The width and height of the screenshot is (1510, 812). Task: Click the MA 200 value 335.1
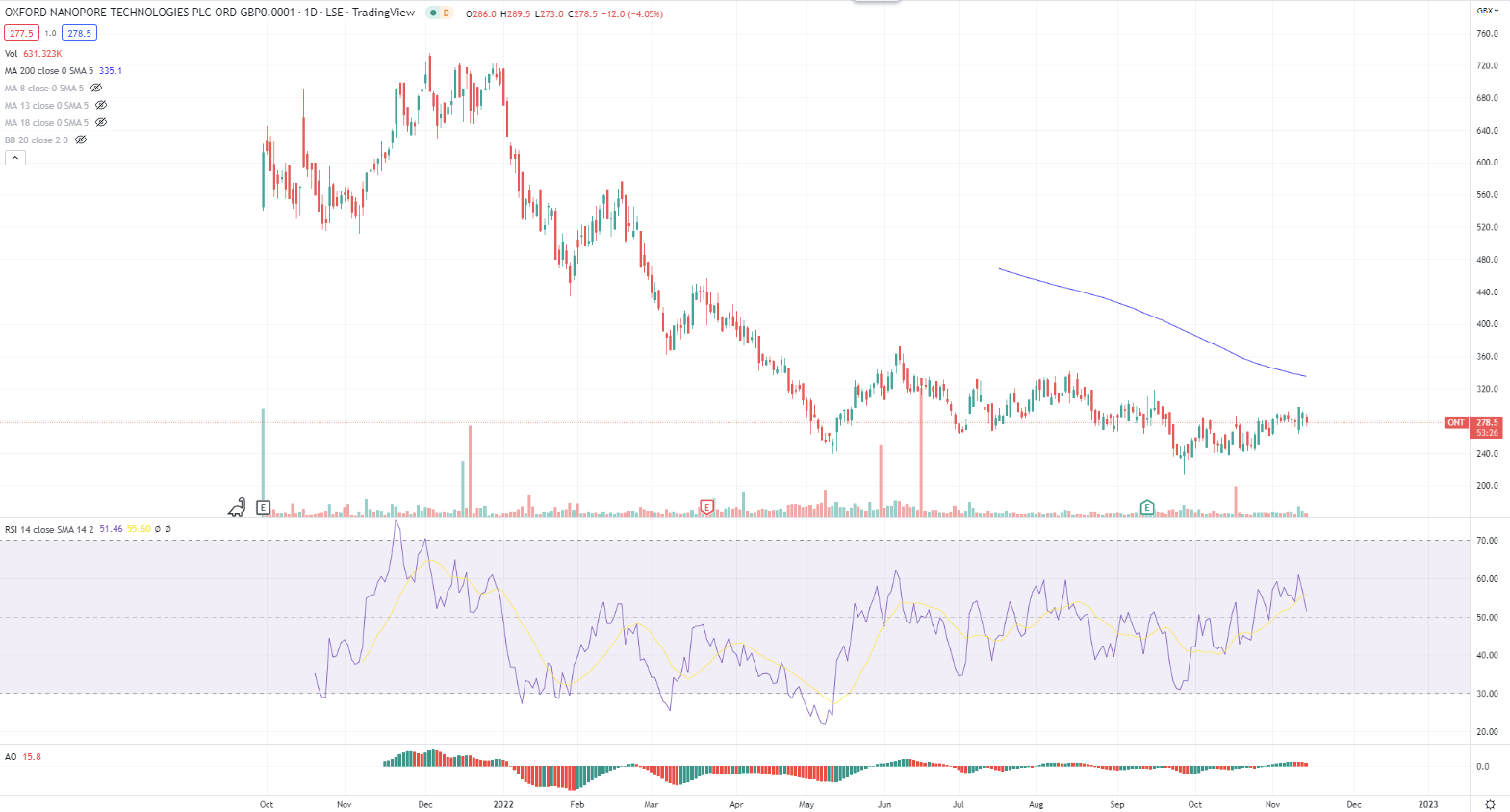click(x=111, y=71)
